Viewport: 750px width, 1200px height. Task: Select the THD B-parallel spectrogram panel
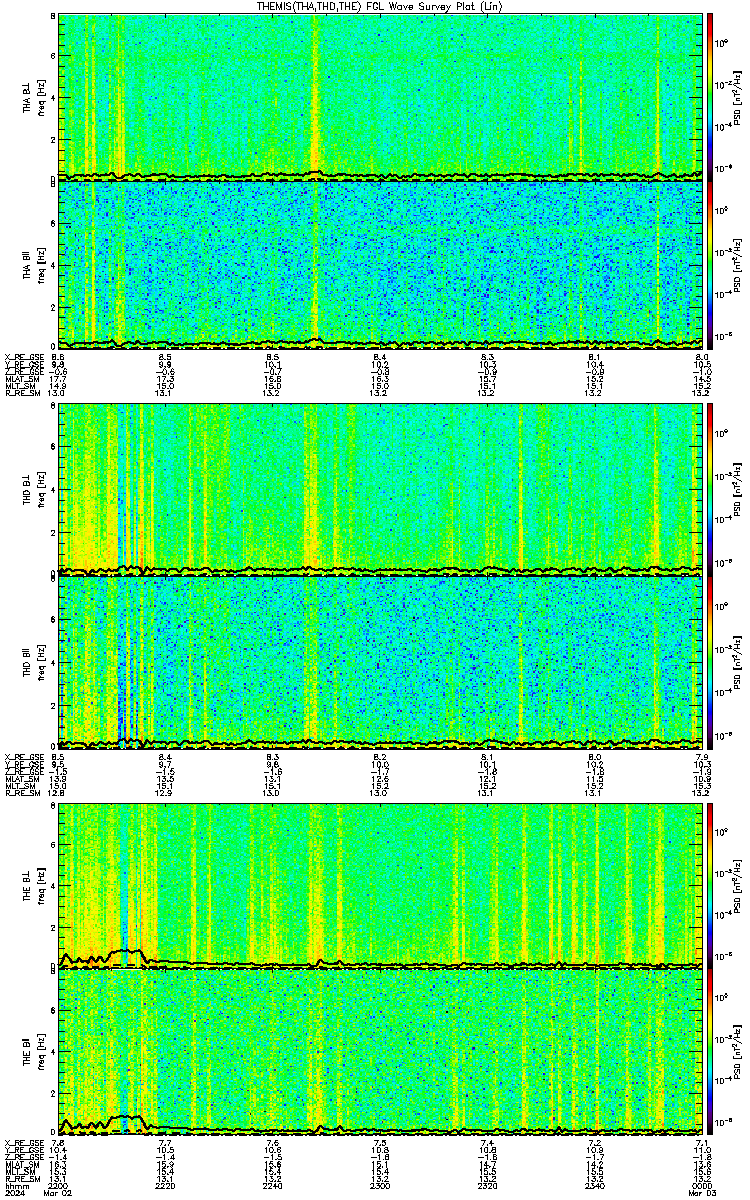point(381,661)
